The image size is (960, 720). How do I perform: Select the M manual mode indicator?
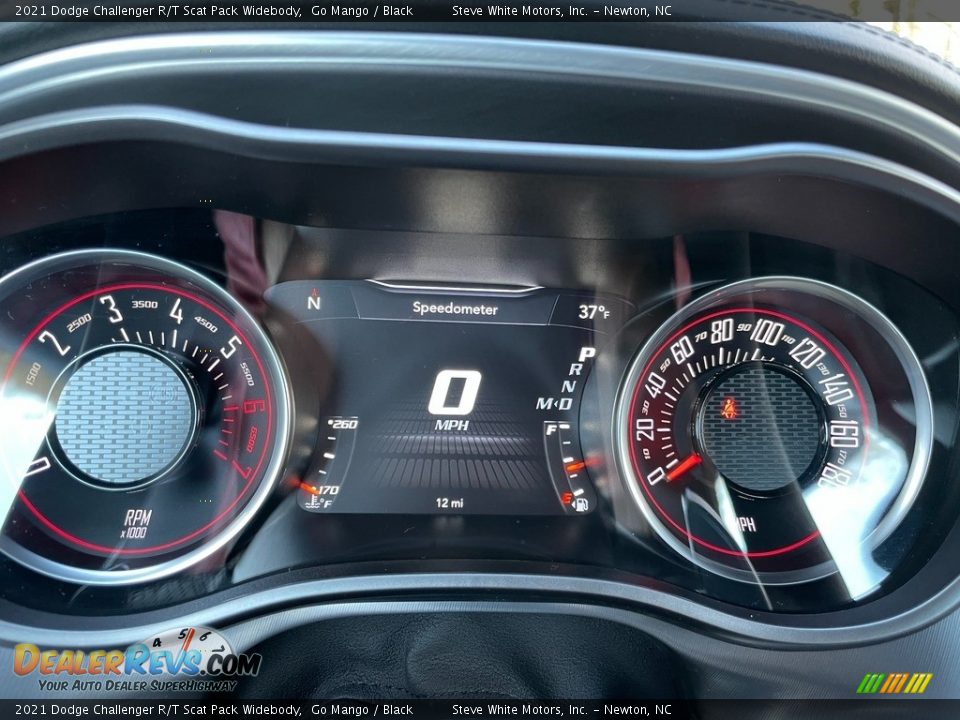(x=544, y=403)
